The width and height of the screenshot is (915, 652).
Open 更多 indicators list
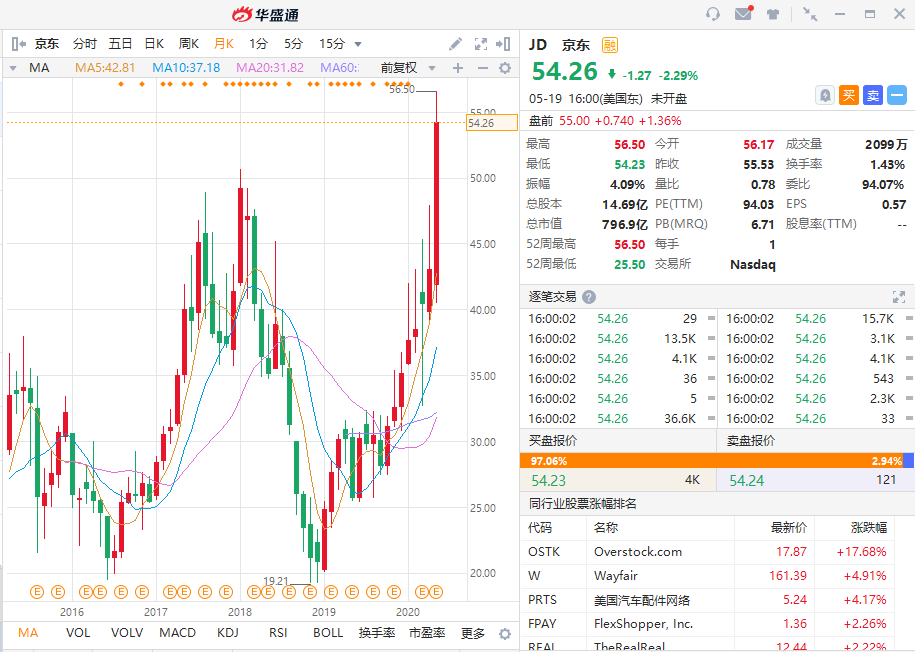click(x=473, y=633)
